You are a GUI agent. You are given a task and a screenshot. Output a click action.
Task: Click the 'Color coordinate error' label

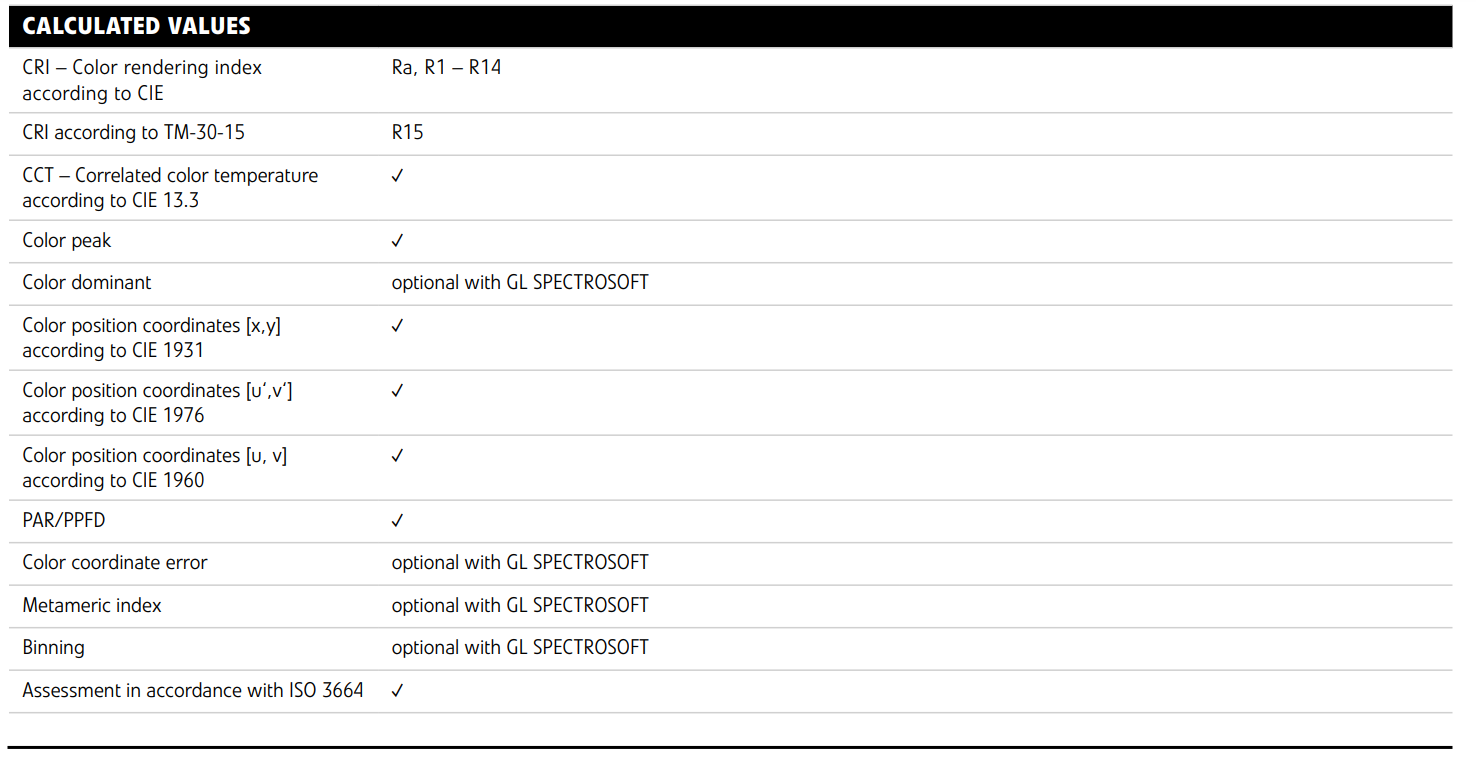[x=115, y=563]
